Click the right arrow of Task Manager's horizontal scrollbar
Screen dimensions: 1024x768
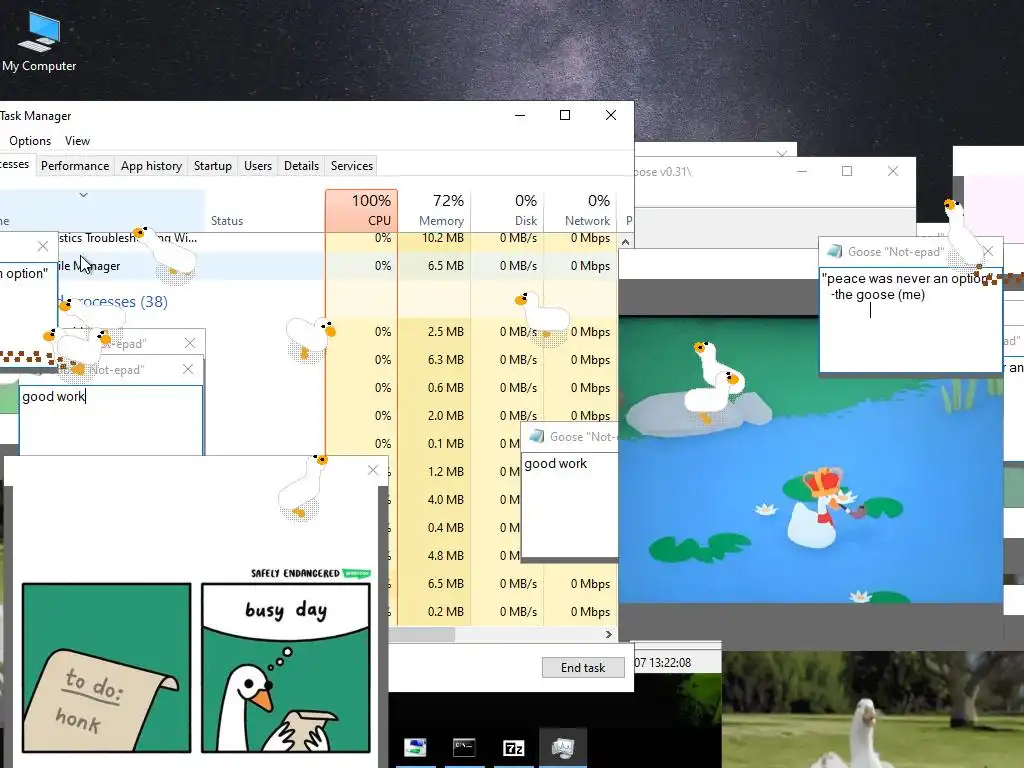tap(609, 634)
